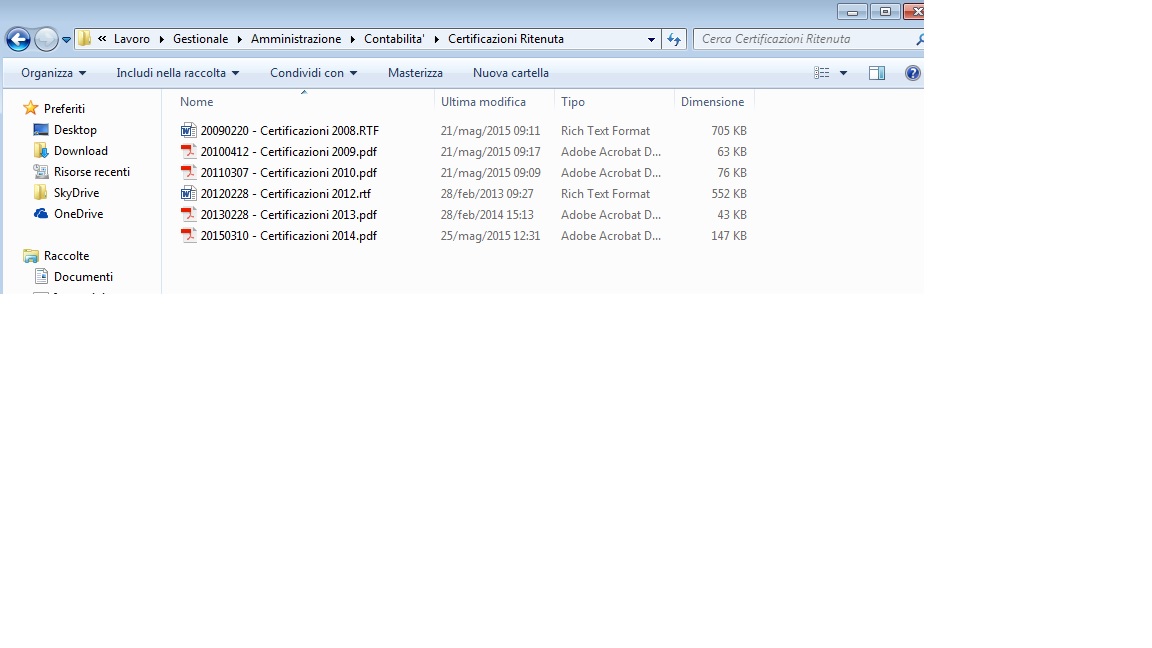Expand view options dropdown arrow

(x=843, y=73)
